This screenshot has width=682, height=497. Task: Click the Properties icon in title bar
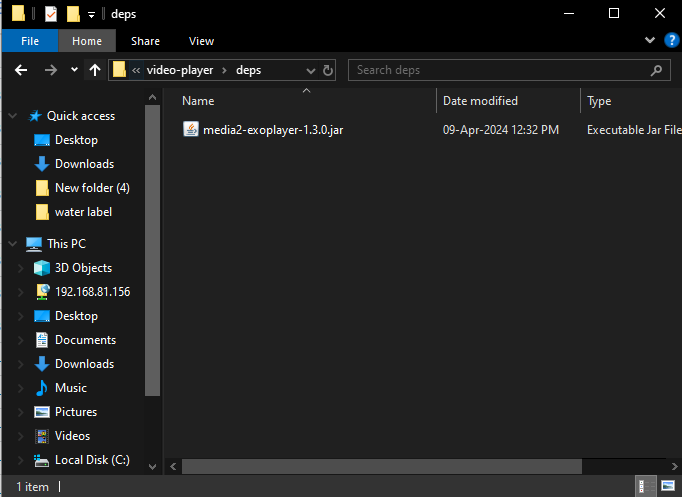coord(51,14)
